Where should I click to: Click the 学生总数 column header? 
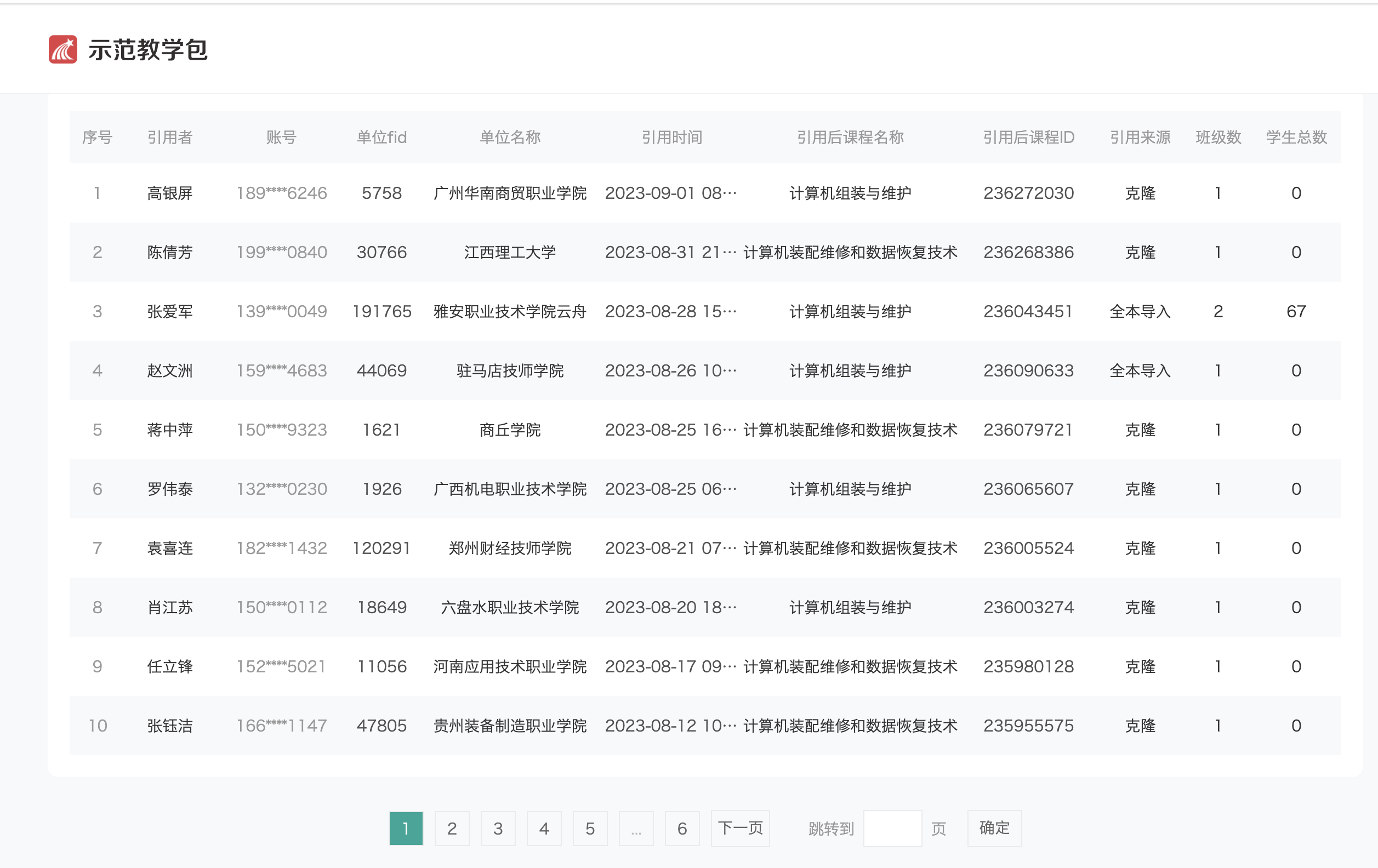click(x=1296, y=138)
